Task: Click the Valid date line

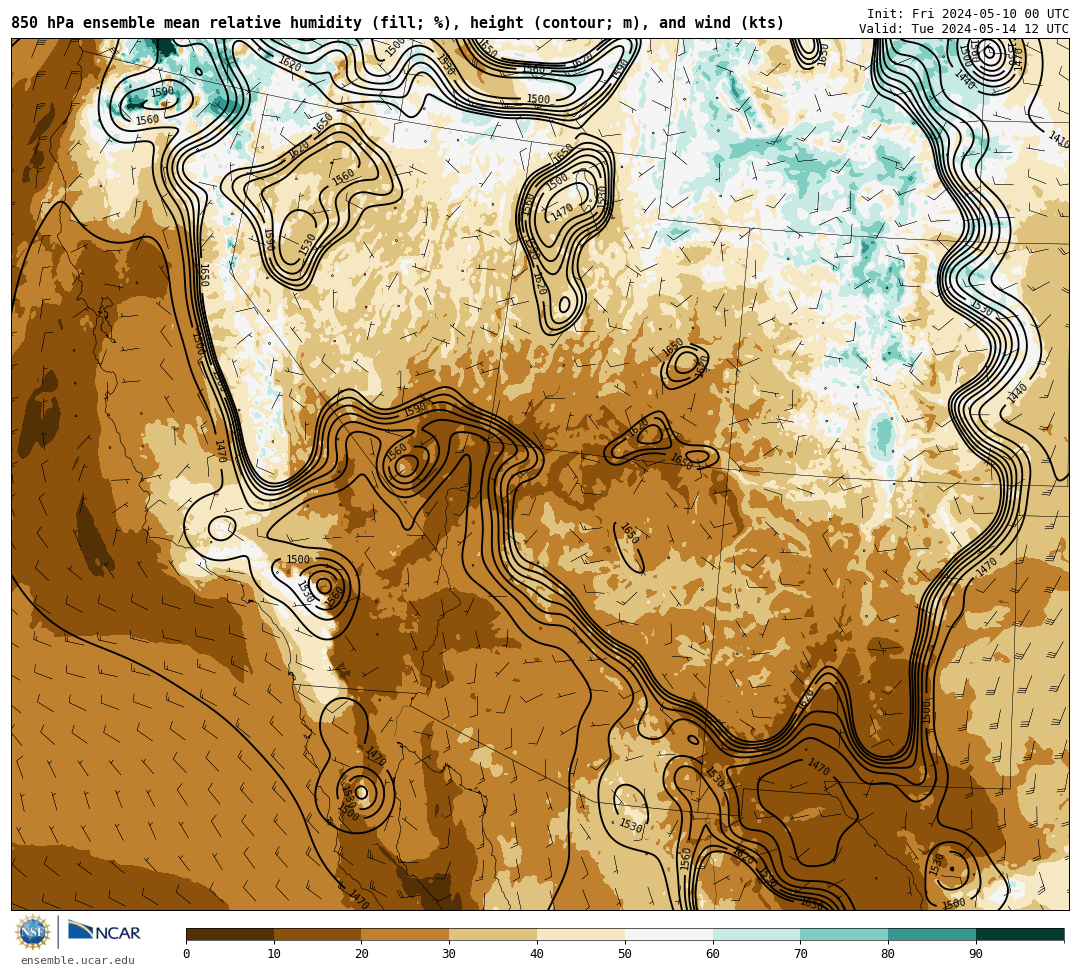Action: coord(964,29)
